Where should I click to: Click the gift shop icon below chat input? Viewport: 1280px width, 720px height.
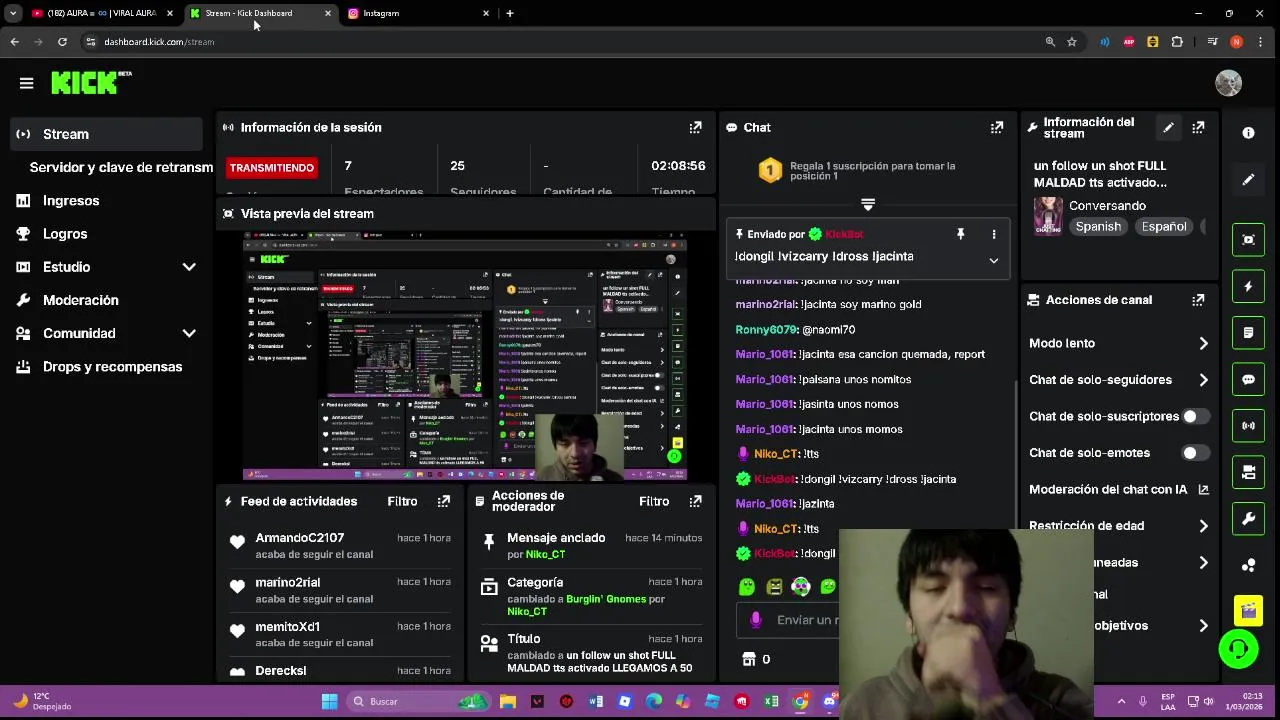tap(749, 659)
